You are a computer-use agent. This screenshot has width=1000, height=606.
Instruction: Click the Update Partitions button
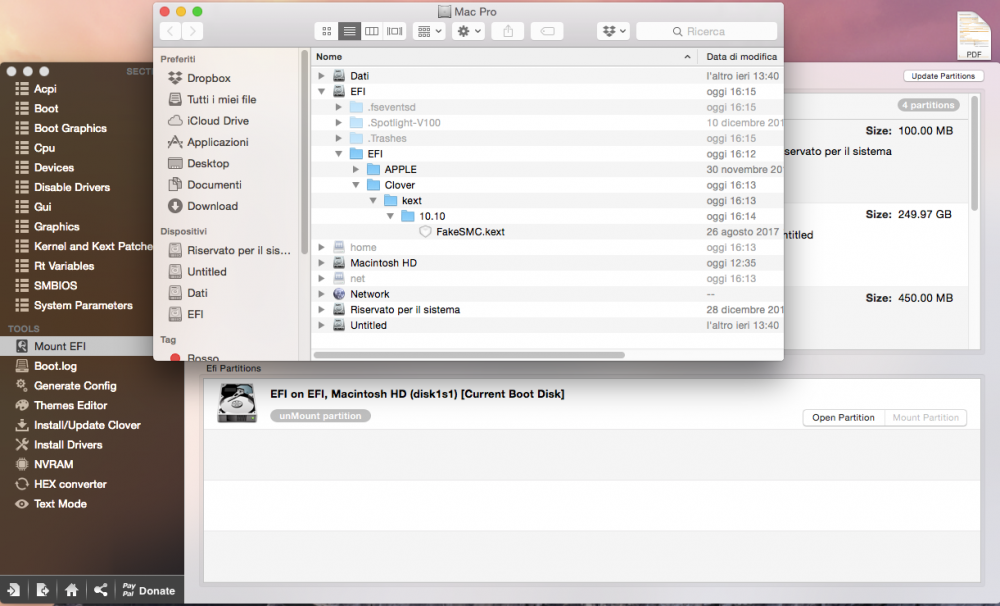(943, 76)
